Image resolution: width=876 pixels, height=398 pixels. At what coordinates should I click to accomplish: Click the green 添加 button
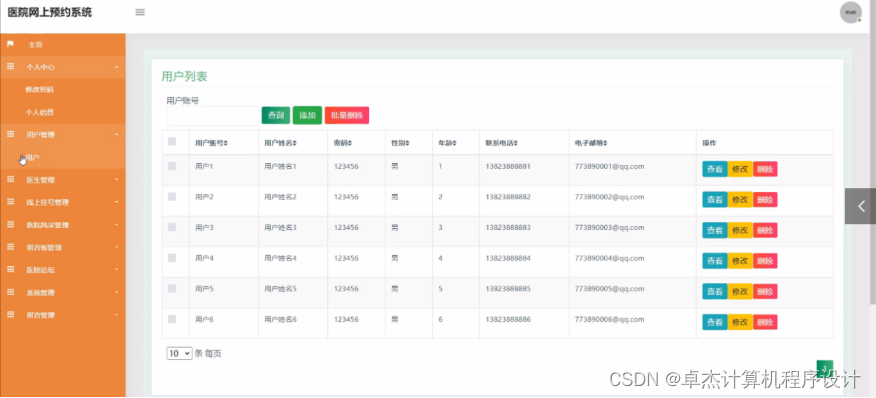pos(307,115)
